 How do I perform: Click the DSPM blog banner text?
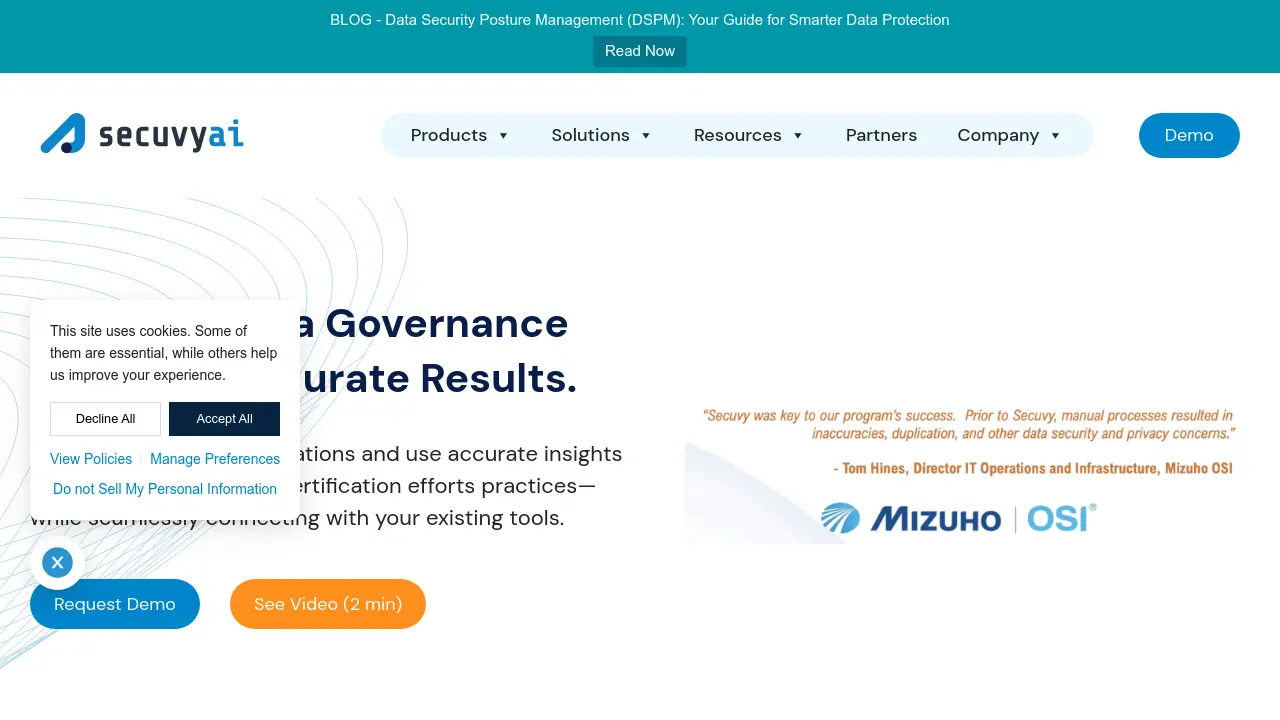[x=640, y=20]
